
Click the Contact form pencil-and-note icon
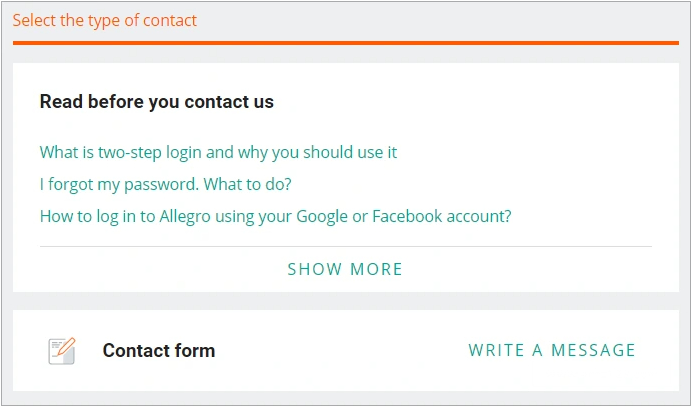62,350
